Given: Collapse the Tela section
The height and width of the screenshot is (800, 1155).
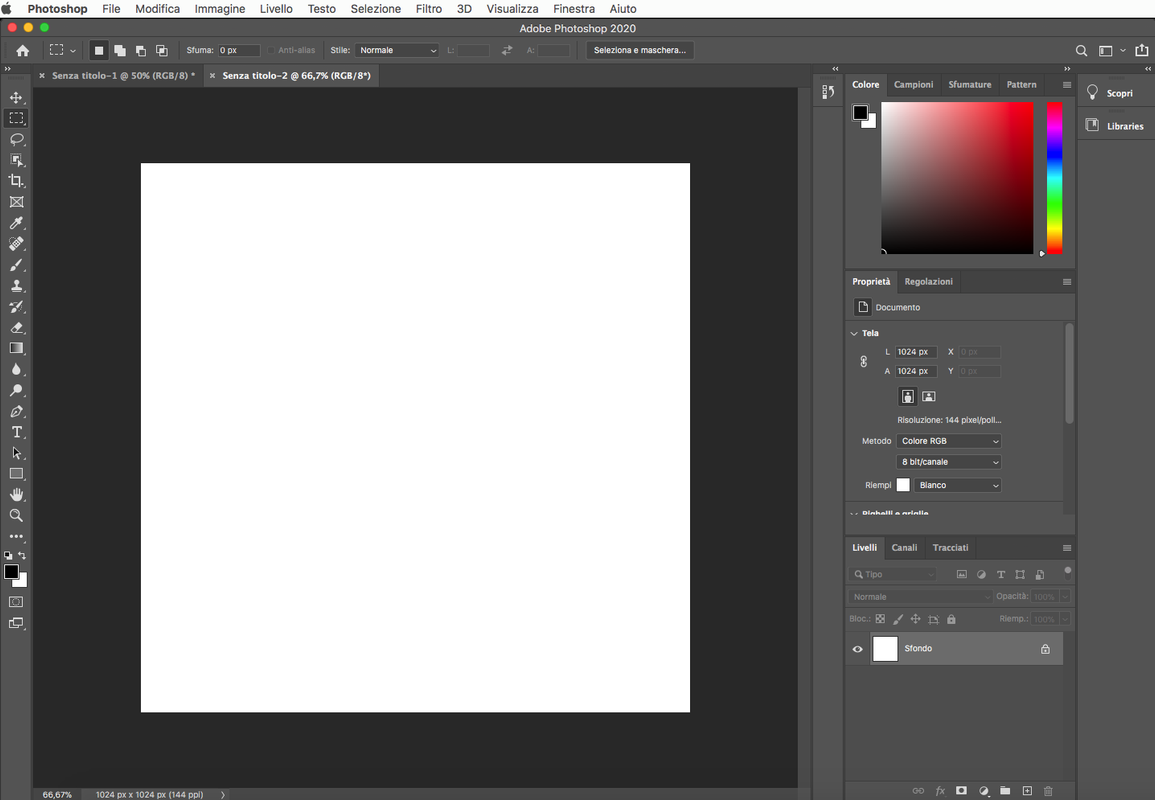Looking at the screenshot, I should coord(854,334).
